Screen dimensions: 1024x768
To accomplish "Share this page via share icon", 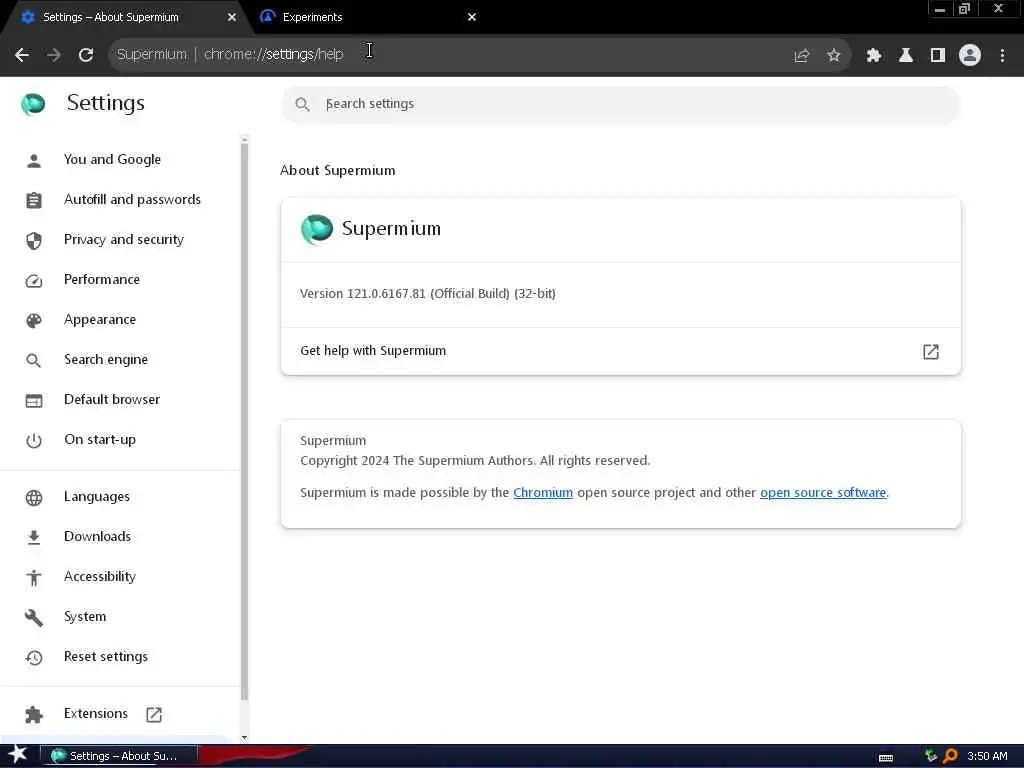I will pos(801,56).
